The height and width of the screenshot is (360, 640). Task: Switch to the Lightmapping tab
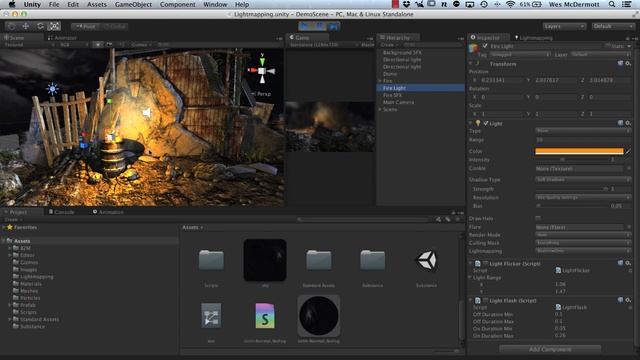pos(535,38)
